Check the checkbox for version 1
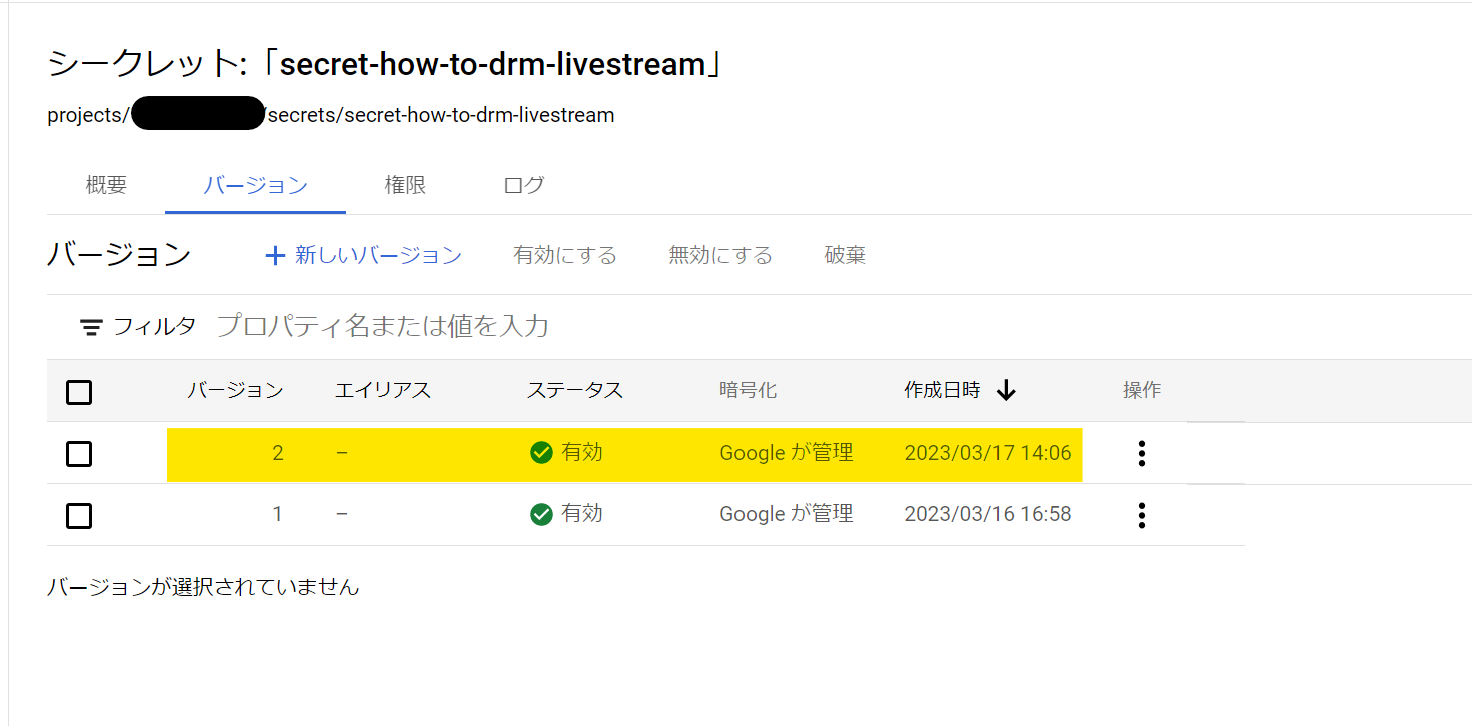The image size is (1472, 726). click(79, 515)
